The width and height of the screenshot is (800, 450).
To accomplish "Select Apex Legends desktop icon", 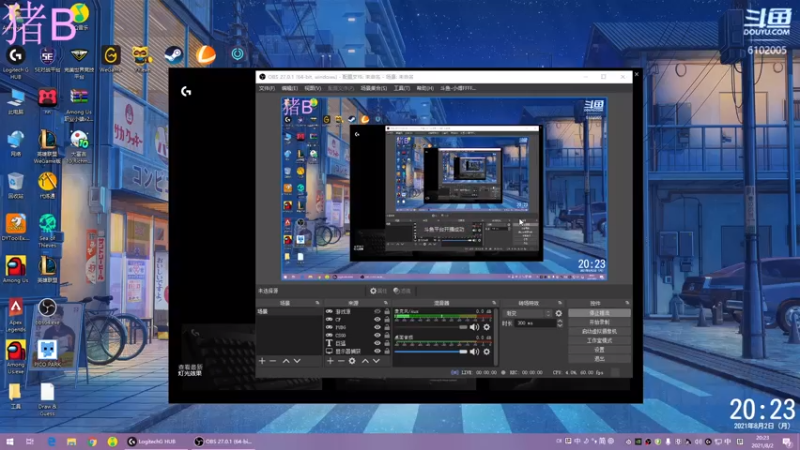I will pos(16,315).
